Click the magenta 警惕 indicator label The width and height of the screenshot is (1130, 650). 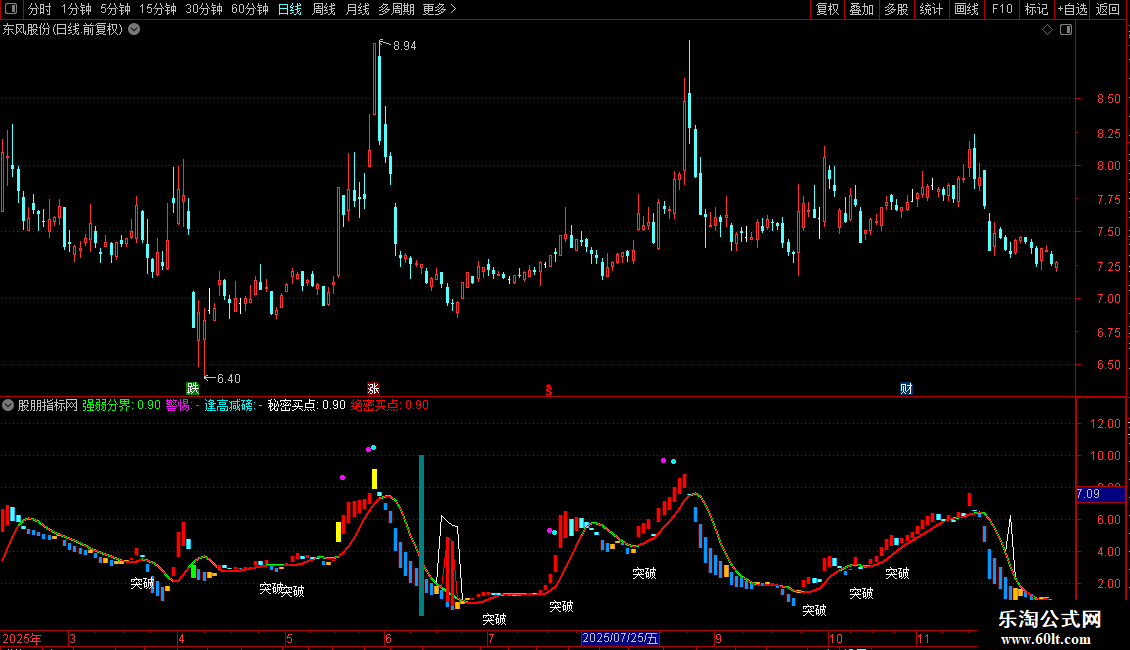tap(182, 405)
